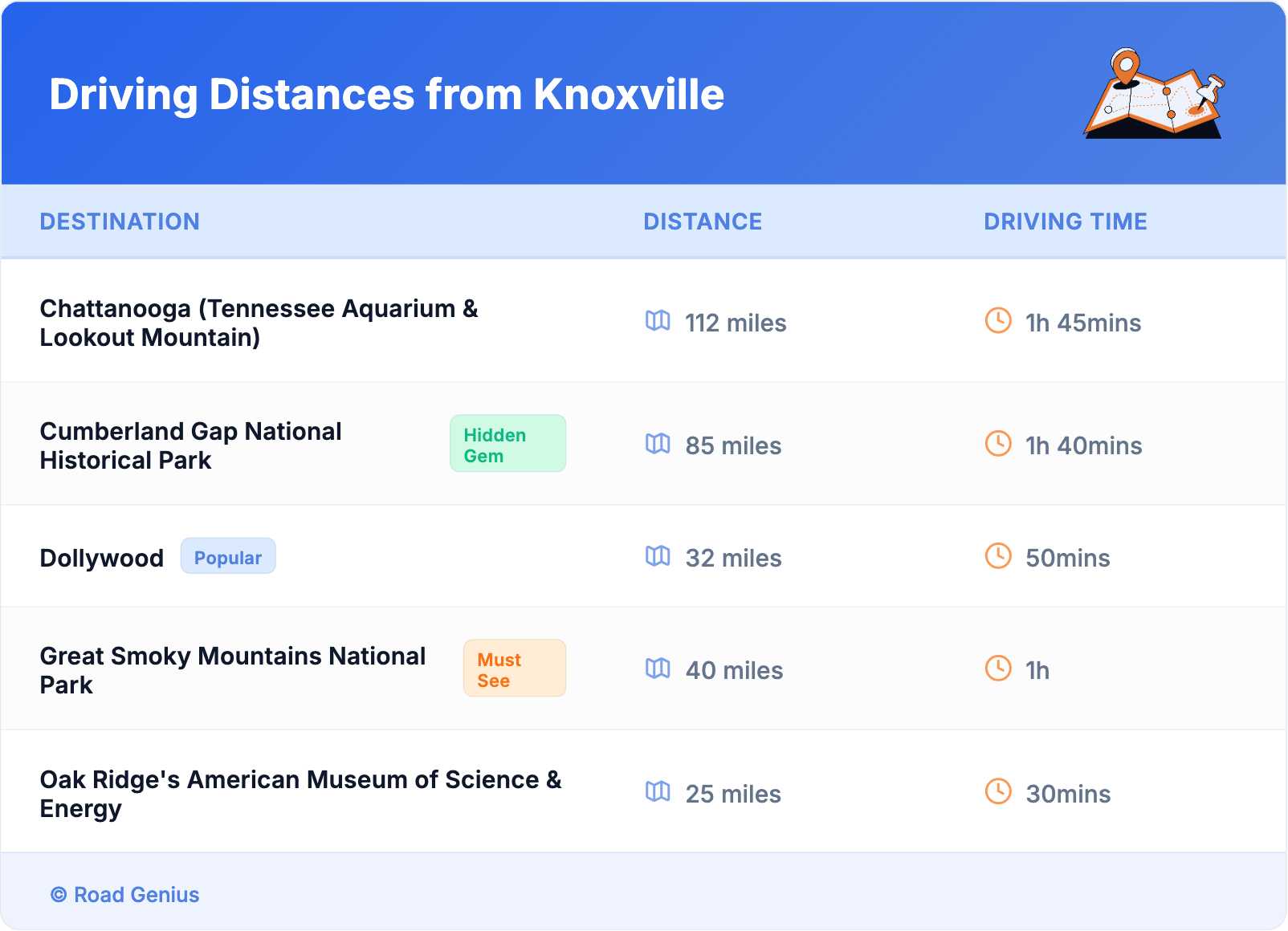The width and height of the screenshot is (1288, 931).
Task: Click the map icon beside 25 miles
Action: tap(658, 792)
